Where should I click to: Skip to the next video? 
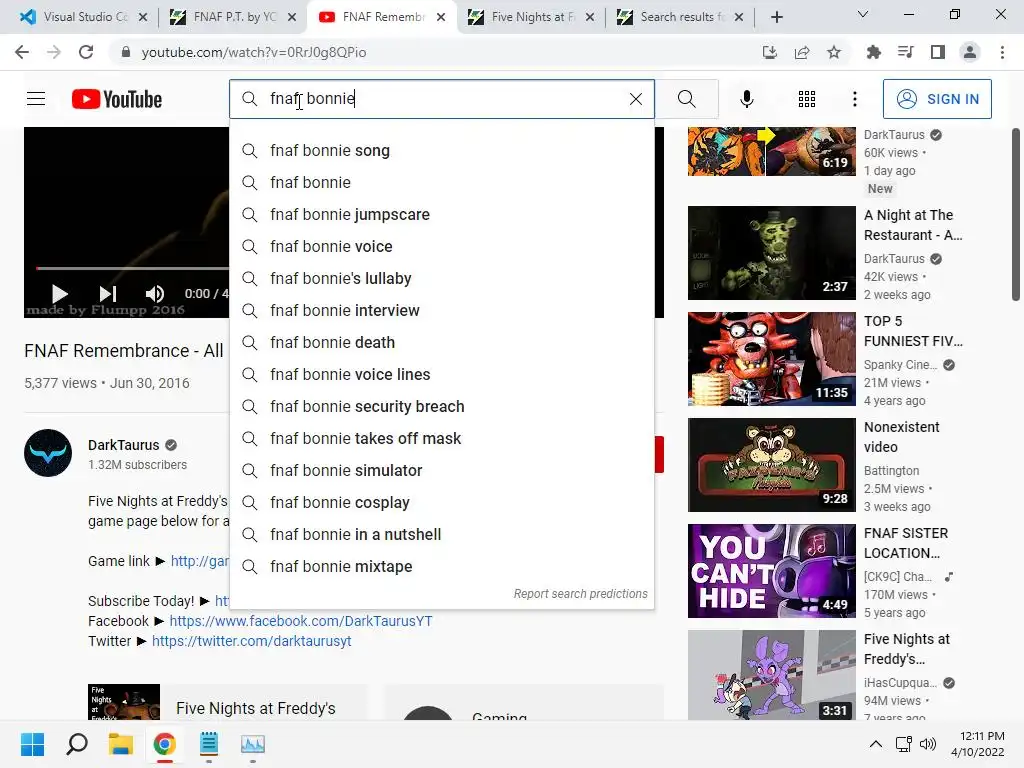[x=108, y=294]
